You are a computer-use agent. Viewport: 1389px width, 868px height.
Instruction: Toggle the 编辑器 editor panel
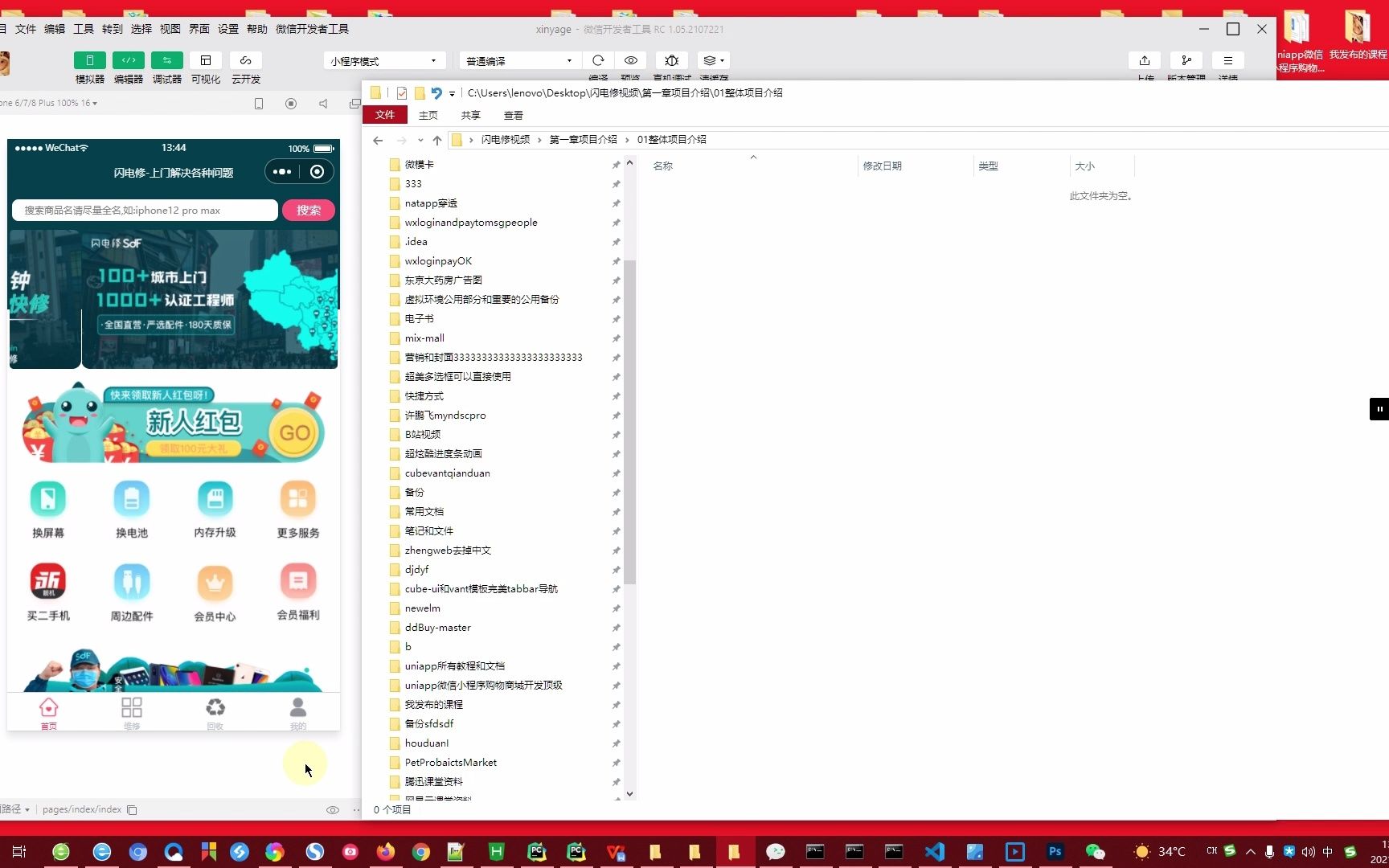tap(129, 60)
